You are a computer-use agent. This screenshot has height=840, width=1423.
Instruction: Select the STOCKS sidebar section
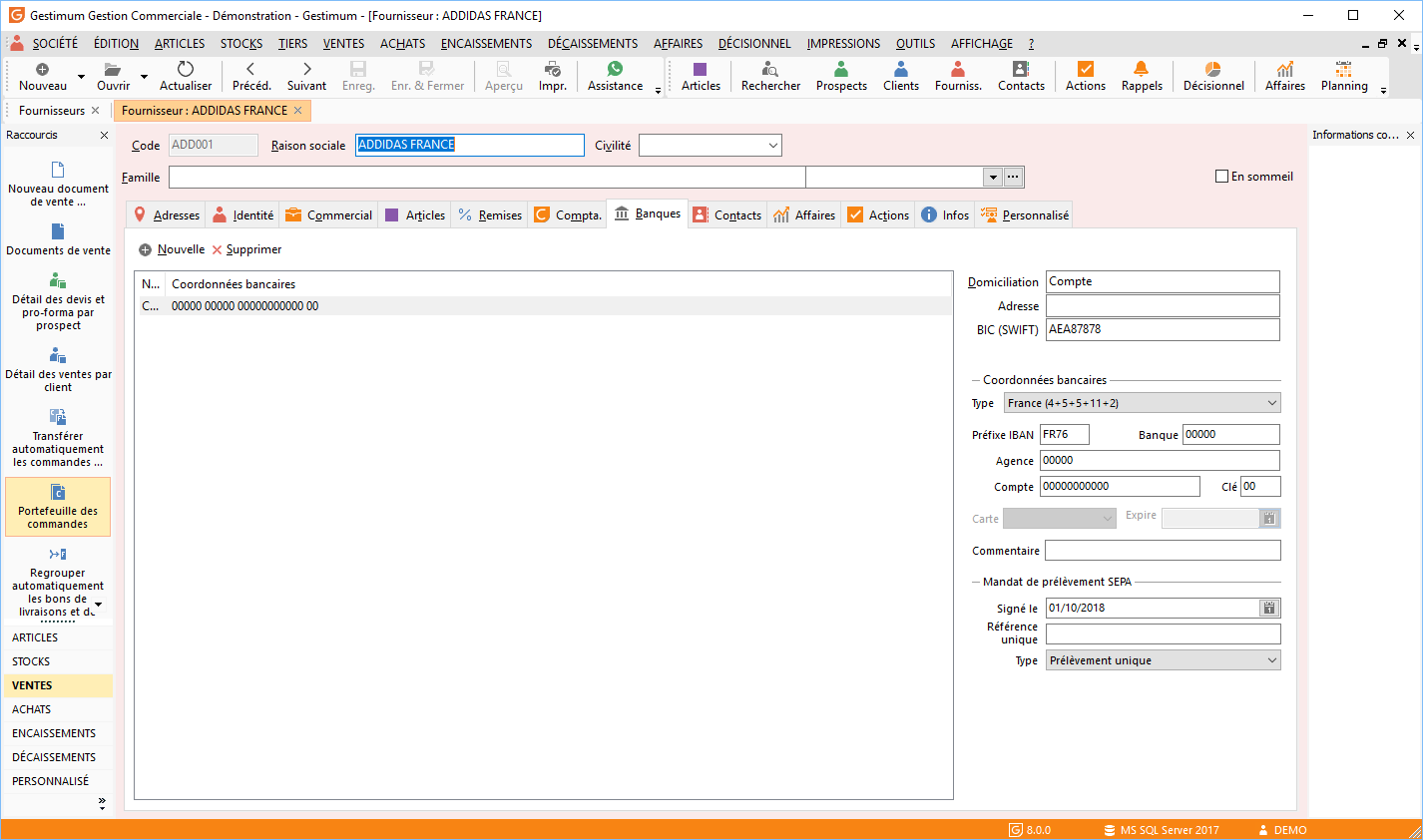pyautogui.click(x=57, y=661)
